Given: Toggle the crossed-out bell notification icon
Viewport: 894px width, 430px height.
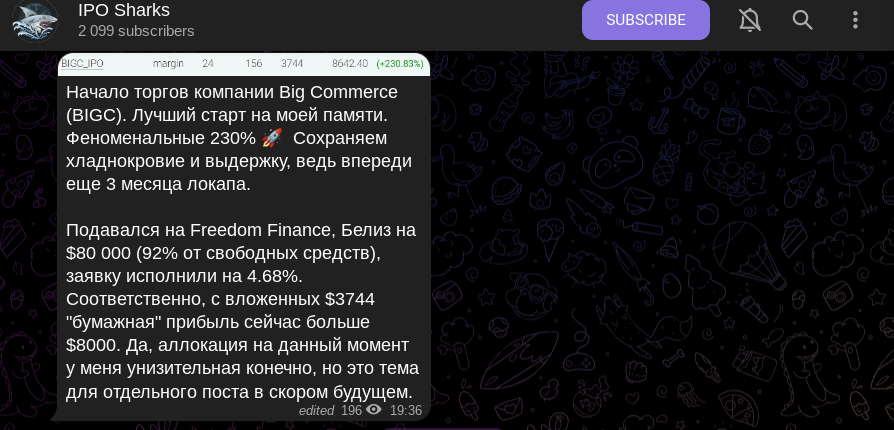Looking at the screenshot, I should [750, 20].
